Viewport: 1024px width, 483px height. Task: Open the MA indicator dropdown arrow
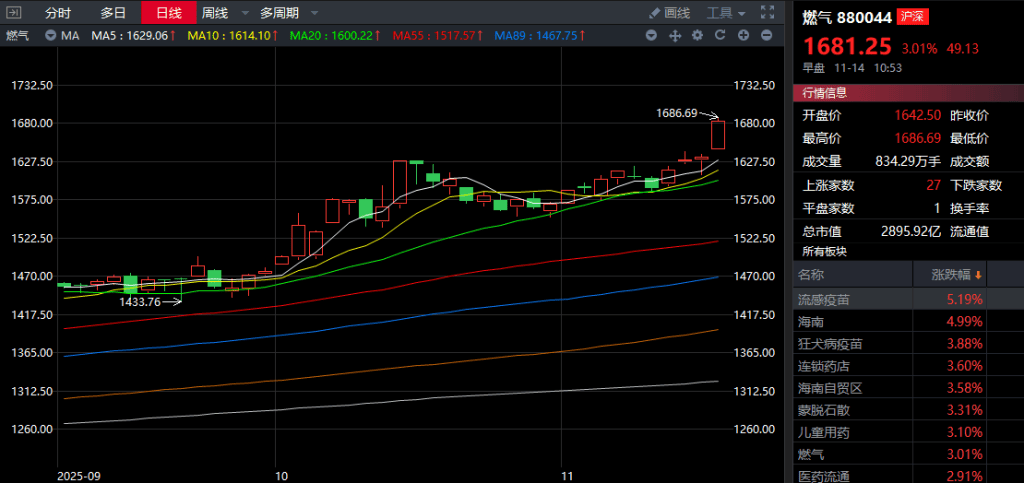click(x=51, y=36)
